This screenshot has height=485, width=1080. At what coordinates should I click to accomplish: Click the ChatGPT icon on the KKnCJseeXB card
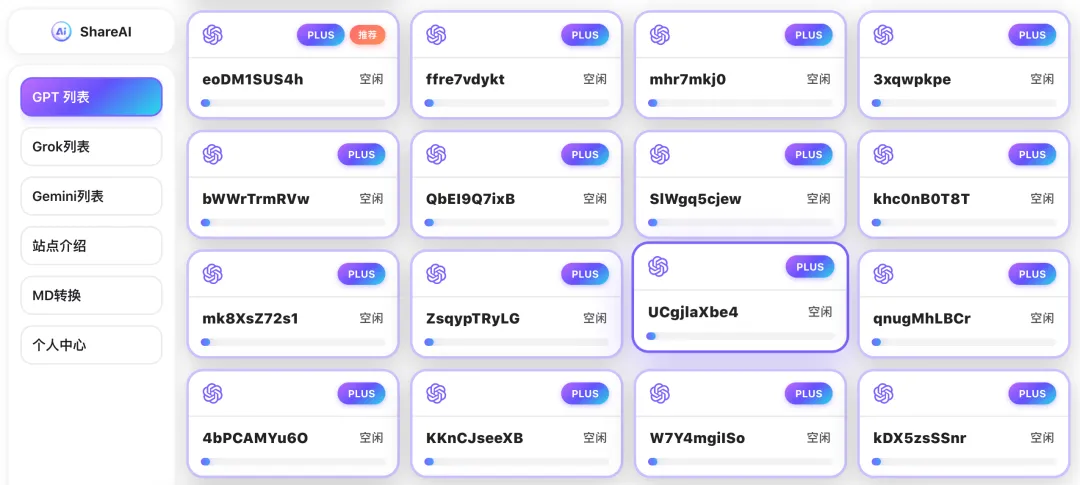(x=436, y=393)
